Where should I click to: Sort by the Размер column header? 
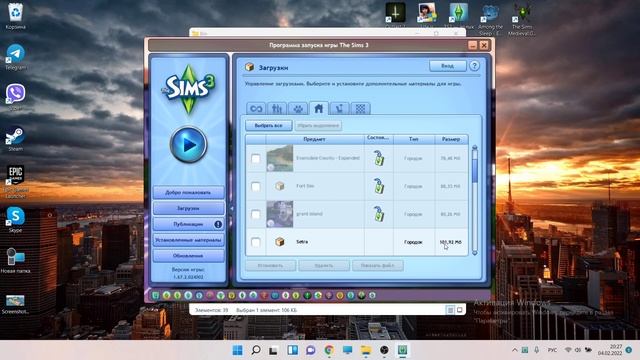coord(451,139)
